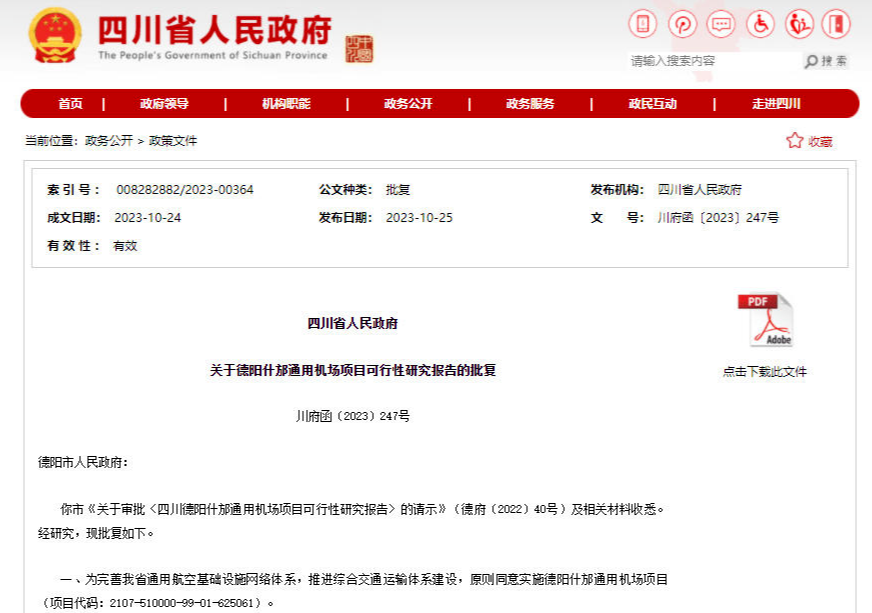The width and height of the screenshot is (872, 613).
Task: Select the 成文日期 value 2023-10-24
Action: (x=147, y=217)
